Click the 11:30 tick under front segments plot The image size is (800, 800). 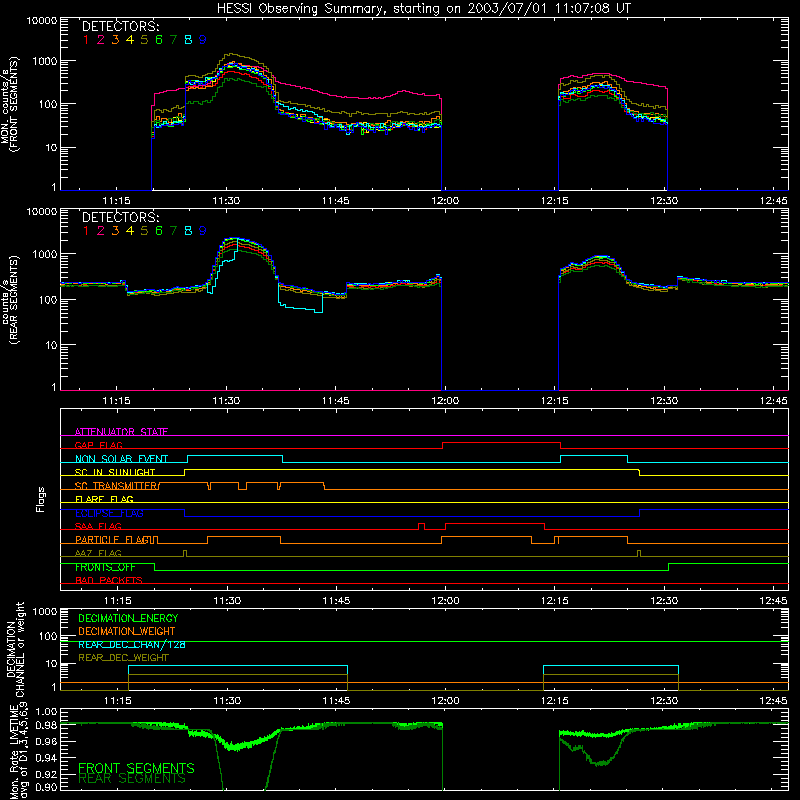click(226, 201)
